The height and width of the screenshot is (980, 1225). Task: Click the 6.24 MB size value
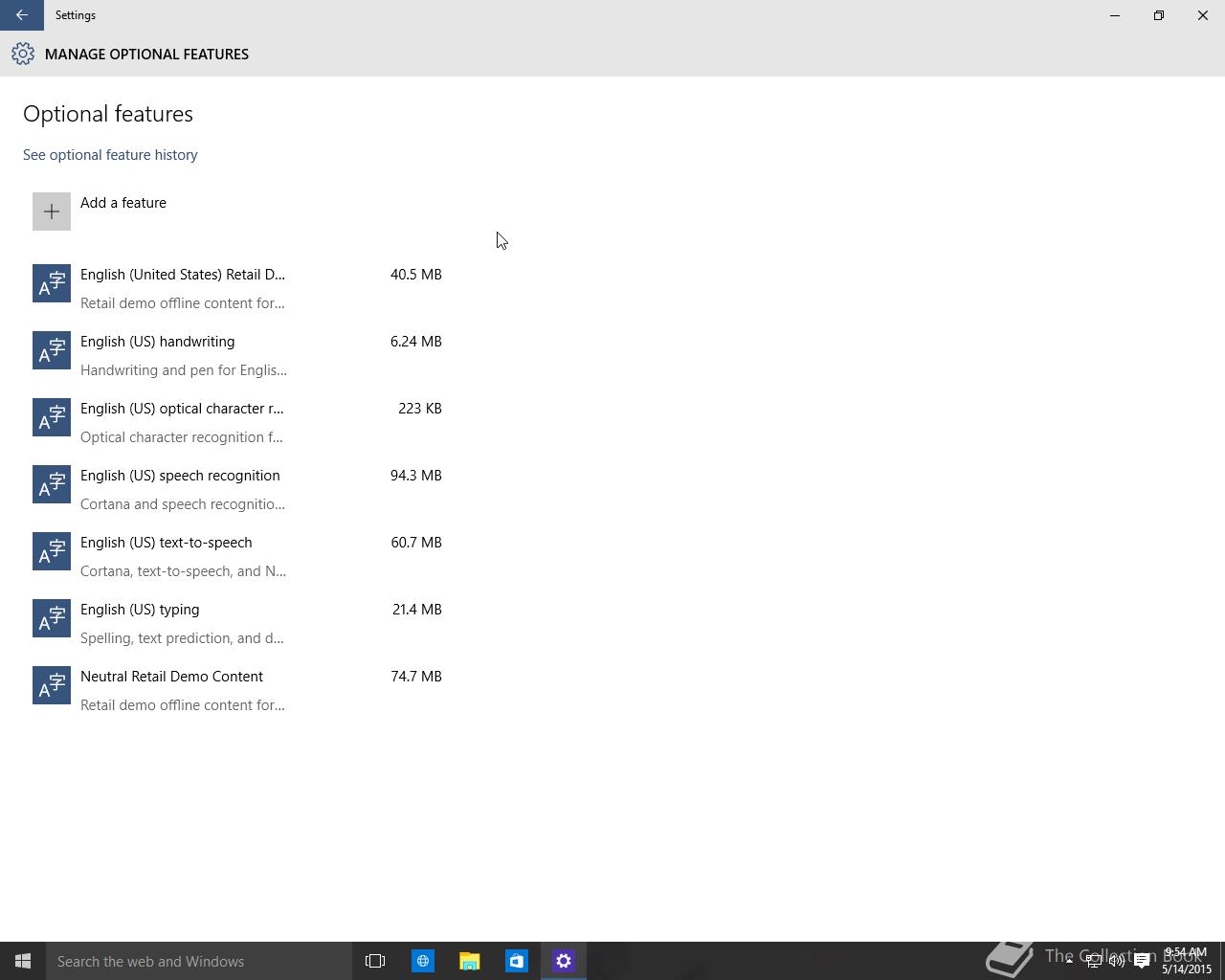[416, 342]
